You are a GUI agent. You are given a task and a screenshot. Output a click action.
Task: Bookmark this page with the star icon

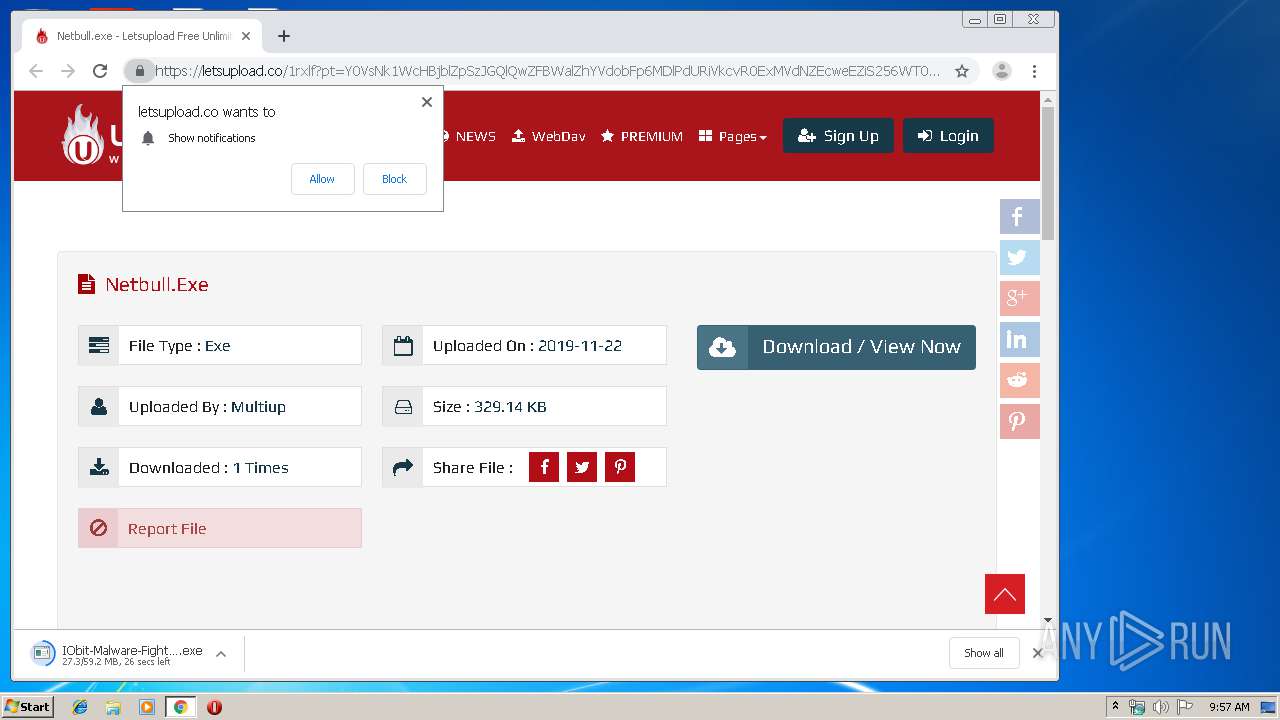pos(962,71)
